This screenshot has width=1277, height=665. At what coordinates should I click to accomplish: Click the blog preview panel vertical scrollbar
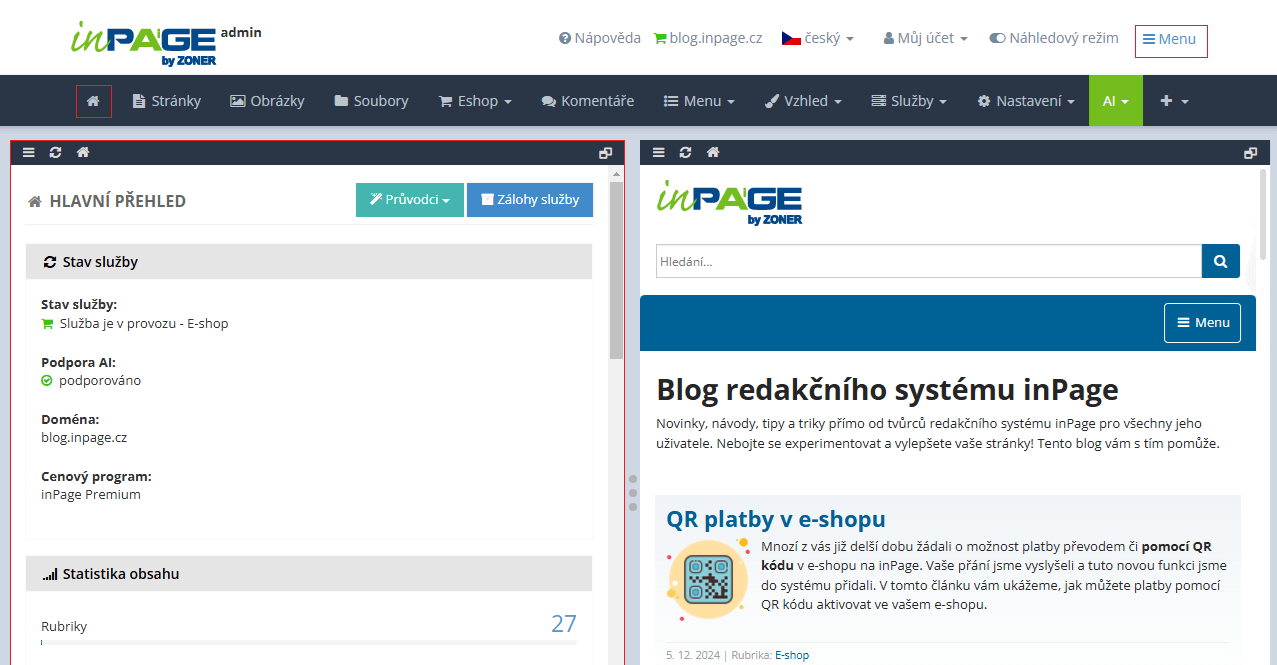pos(1263,215)
